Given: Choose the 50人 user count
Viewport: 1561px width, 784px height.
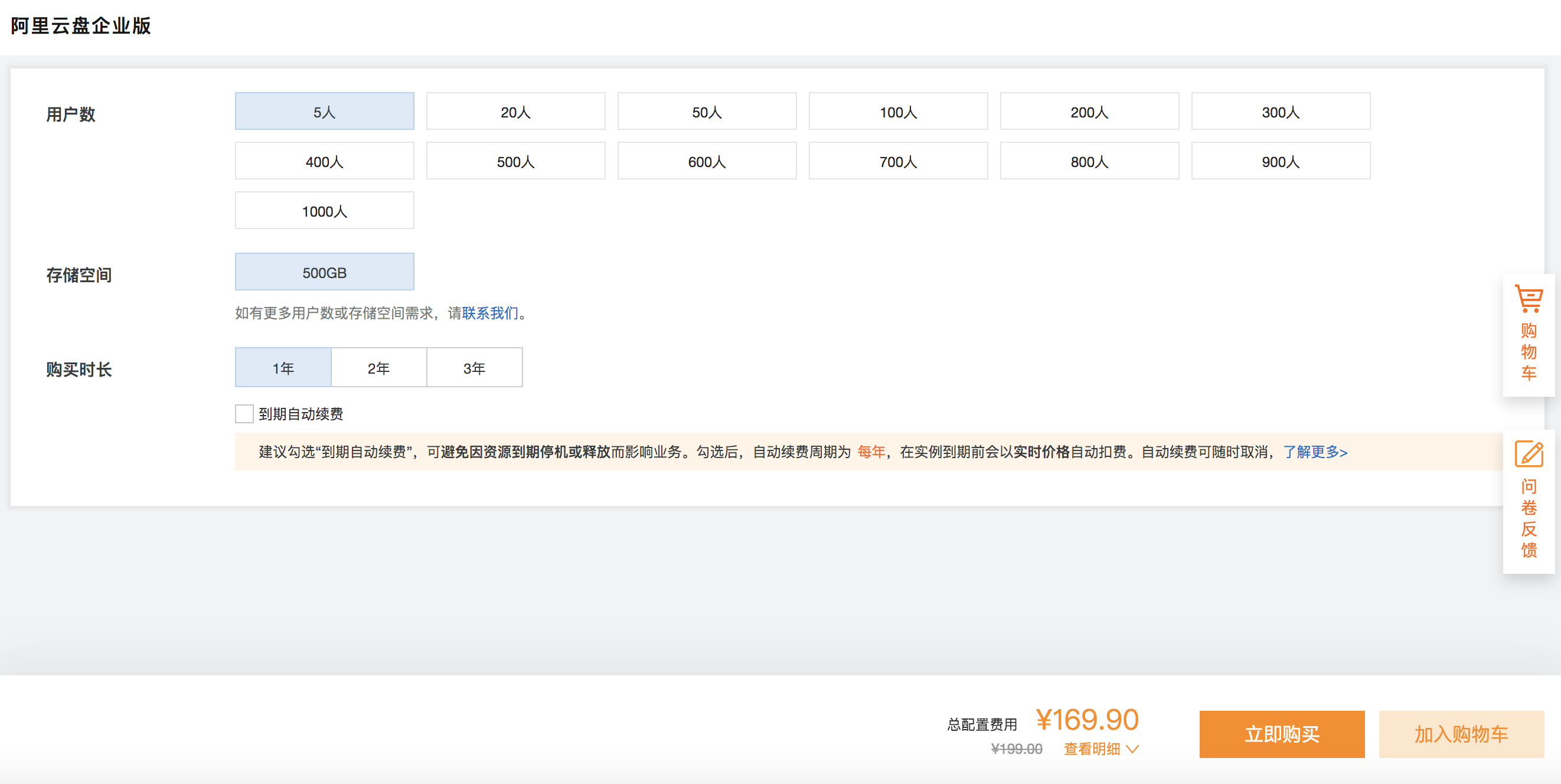Looking at the screenshot, I should pos(707,112).
